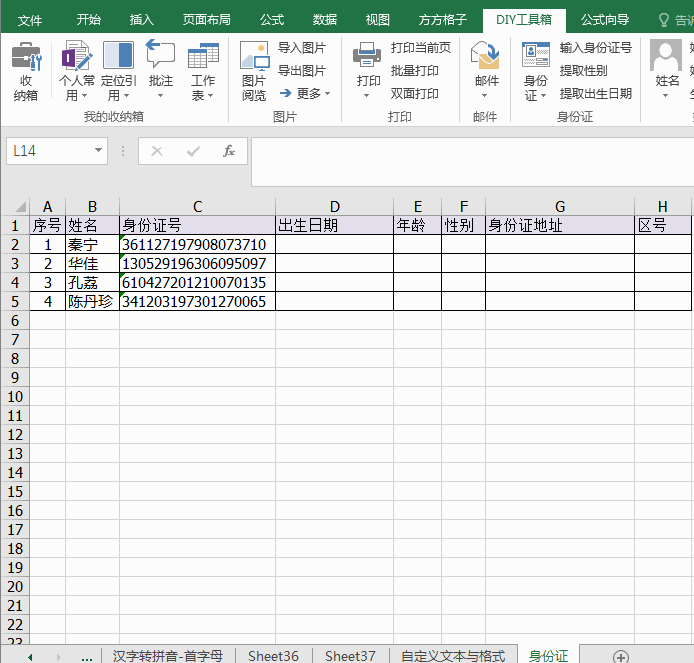694x663 pixels.
Task: Click the insert function fx icon
Action: pos(228,151)
